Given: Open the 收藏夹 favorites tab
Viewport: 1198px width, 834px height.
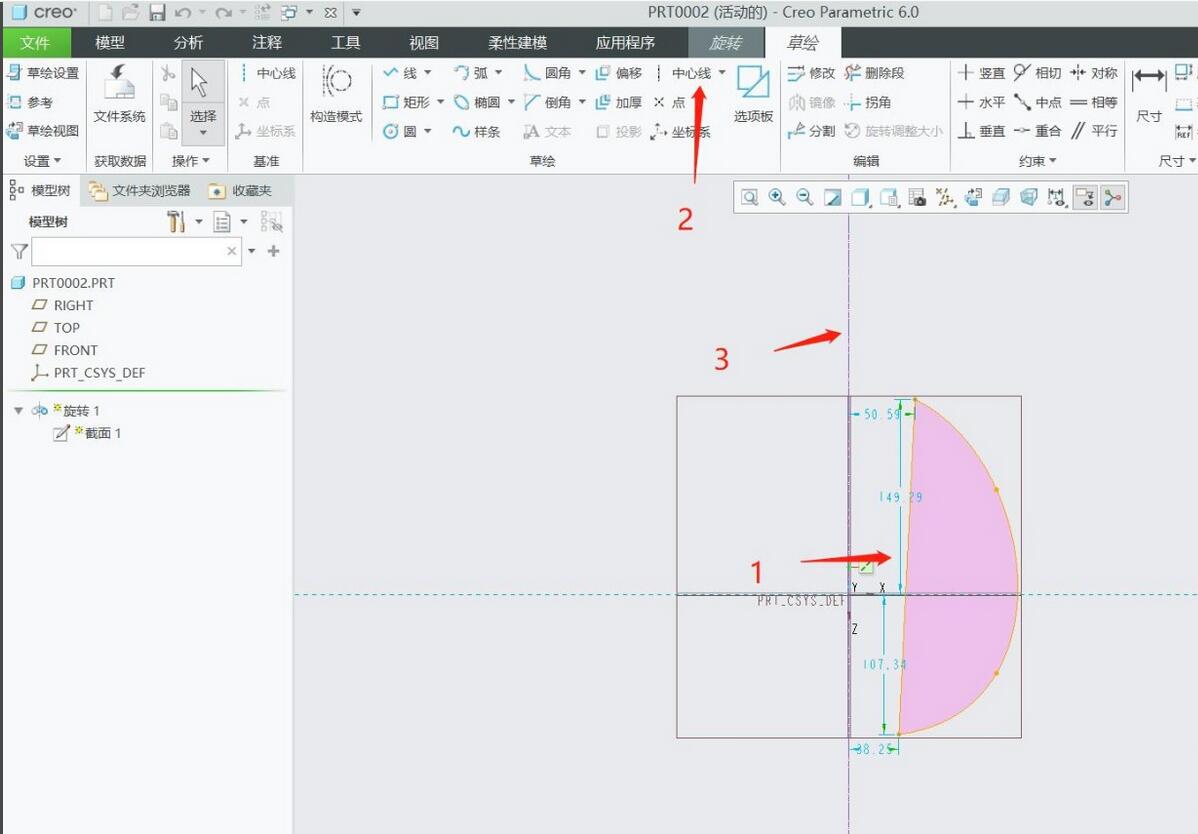Looking at the screenshot, I should click(241, 190).
